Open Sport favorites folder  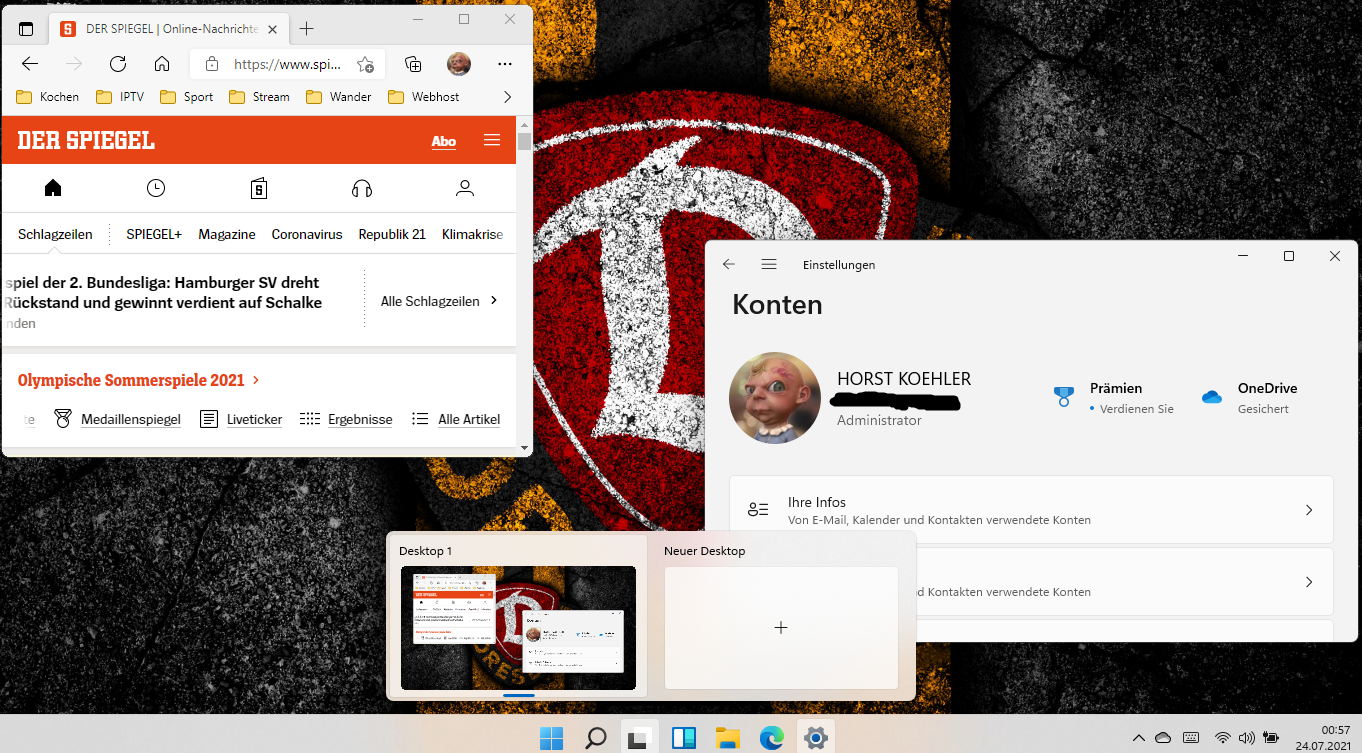(186, 97)
